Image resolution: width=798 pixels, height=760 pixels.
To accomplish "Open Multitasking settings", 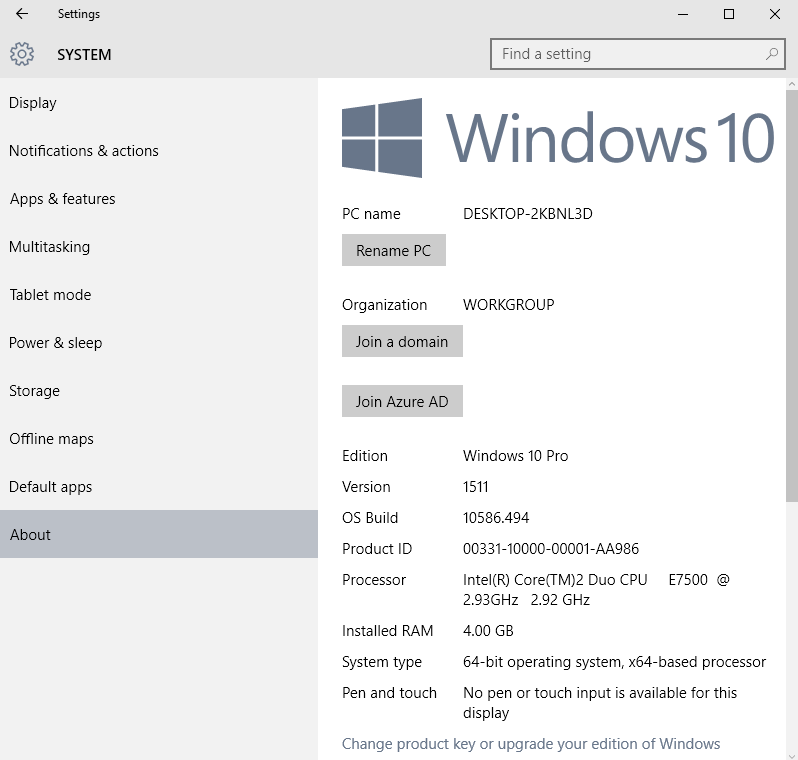I will tap(50, 247).
